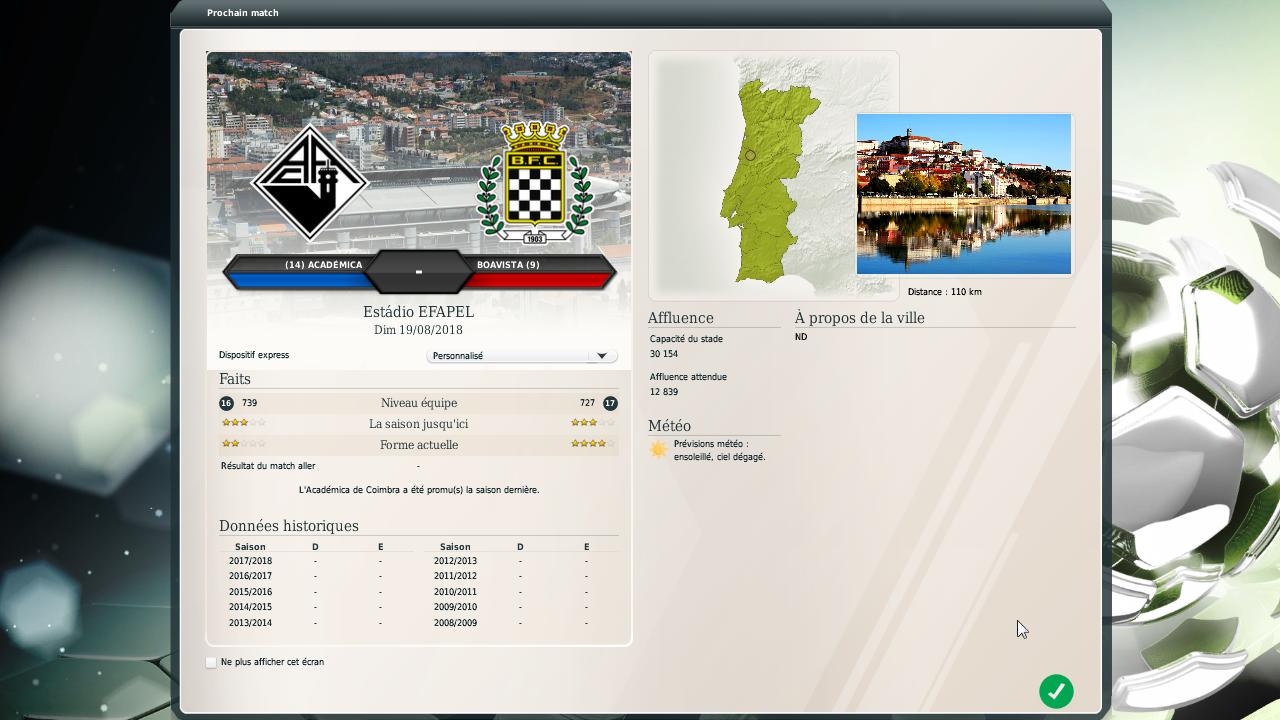
Task: Click the 'Distance : 110 km' label
Action: (944, 292)
